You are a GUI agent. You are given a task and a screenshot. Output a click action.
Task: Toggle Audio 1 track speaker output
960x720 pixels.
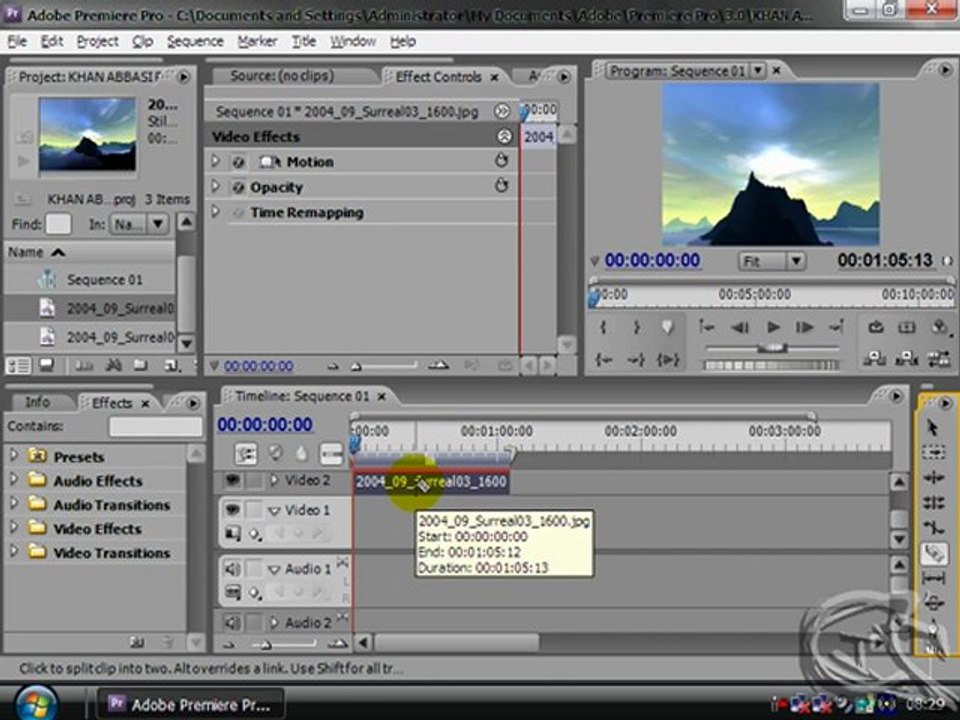pyautogui.click(x=232, y=569)
